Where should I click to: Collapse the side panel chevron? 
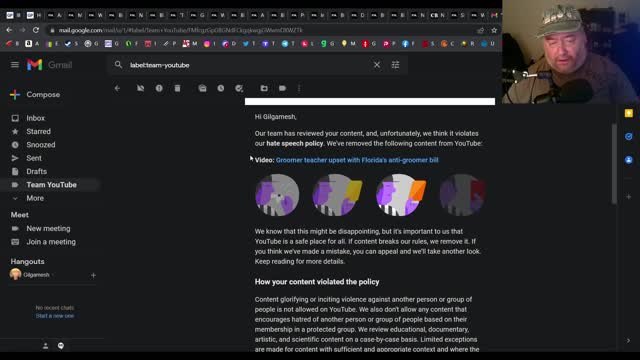click(629, 340)
